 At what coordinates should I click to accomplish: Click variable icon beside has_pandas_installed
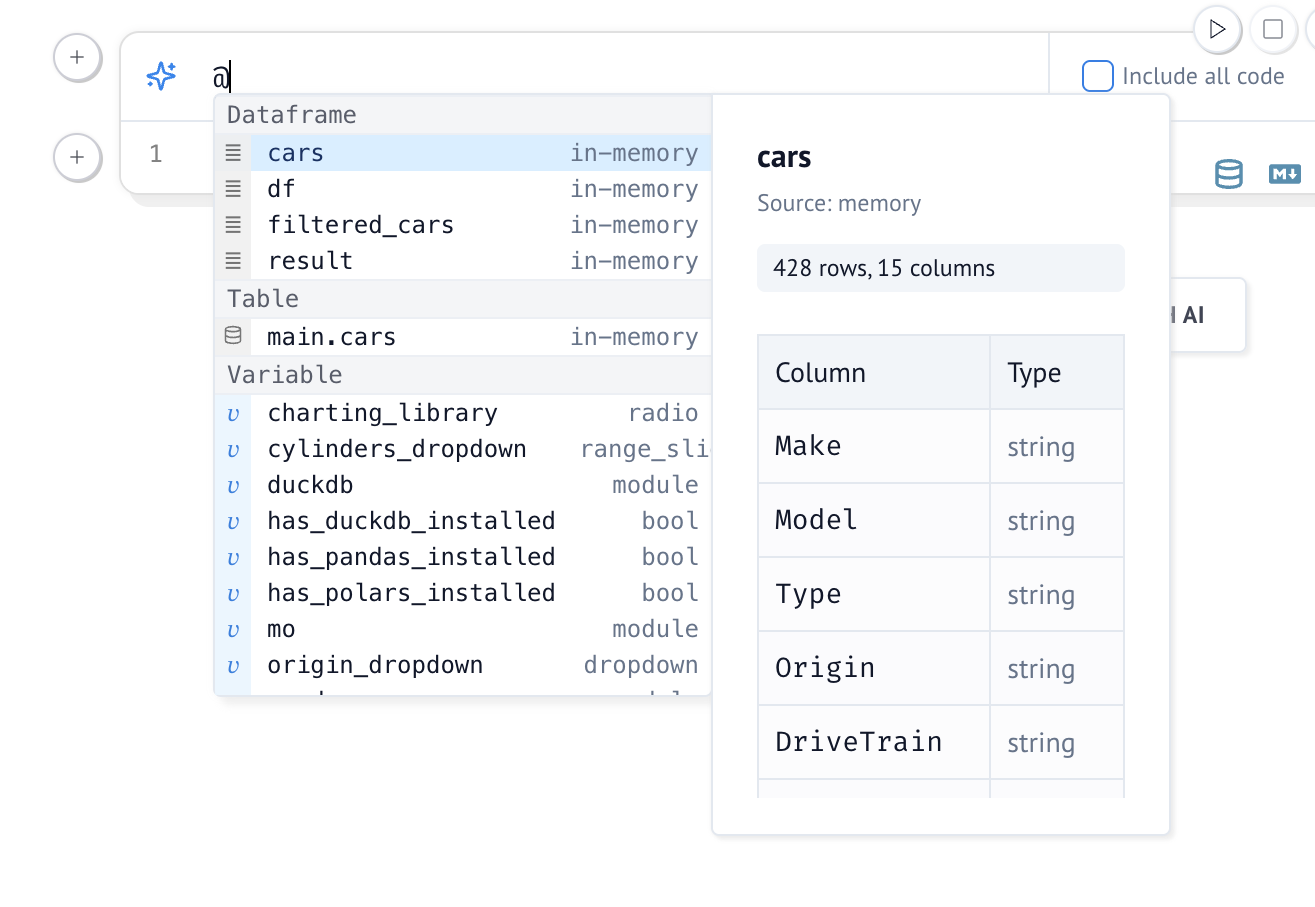pyautogui.click(x=233, y=557)
